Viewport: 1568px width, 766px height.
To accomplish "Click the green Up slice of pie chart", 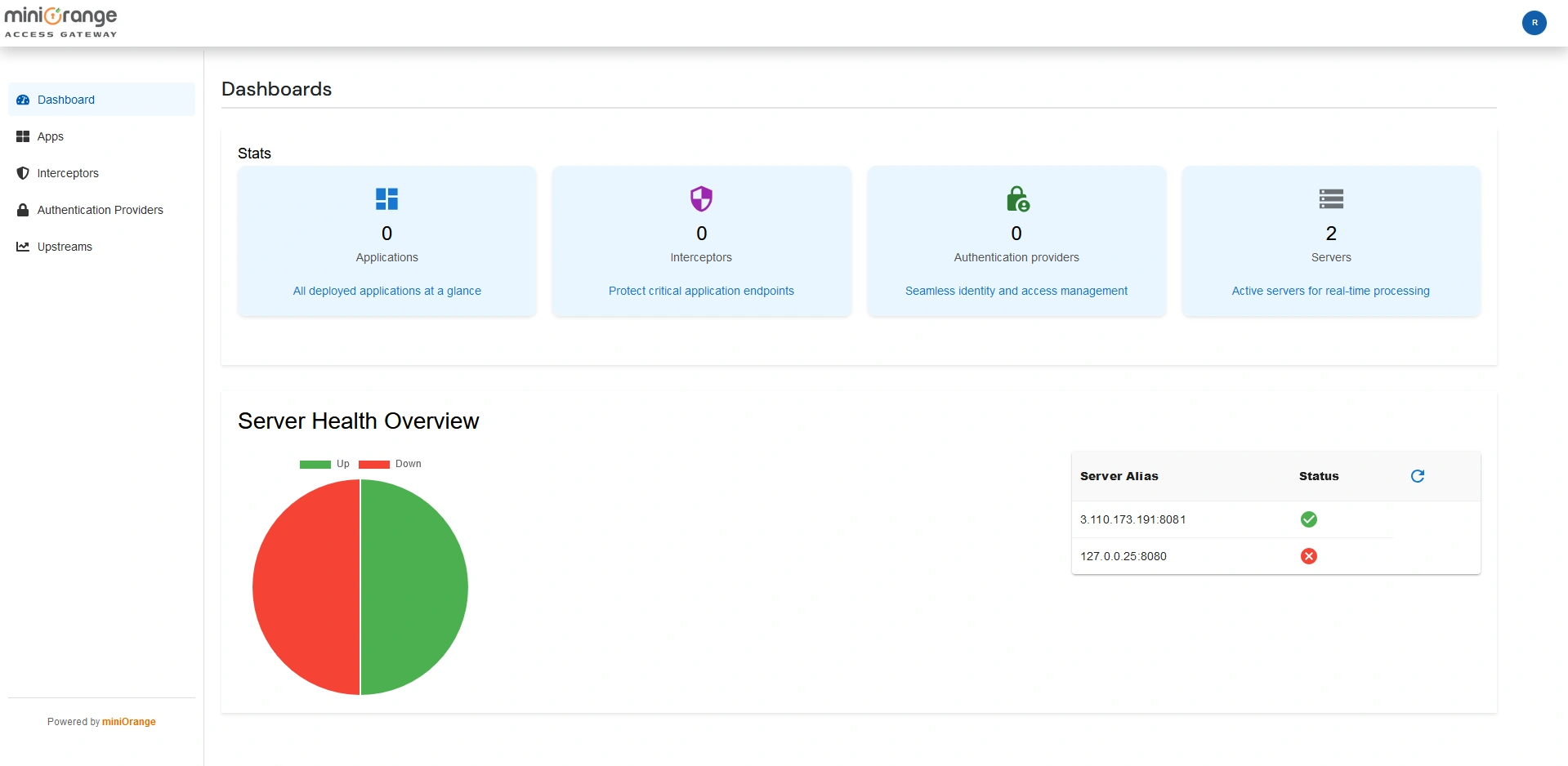I will [414, 587].
